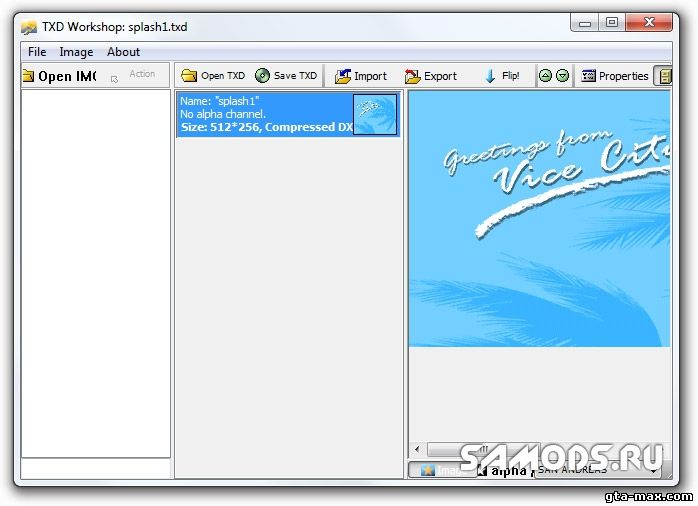Screen dimensions: 698x506
Task: Click the Export toolbar button
Action: pos(430,76)
